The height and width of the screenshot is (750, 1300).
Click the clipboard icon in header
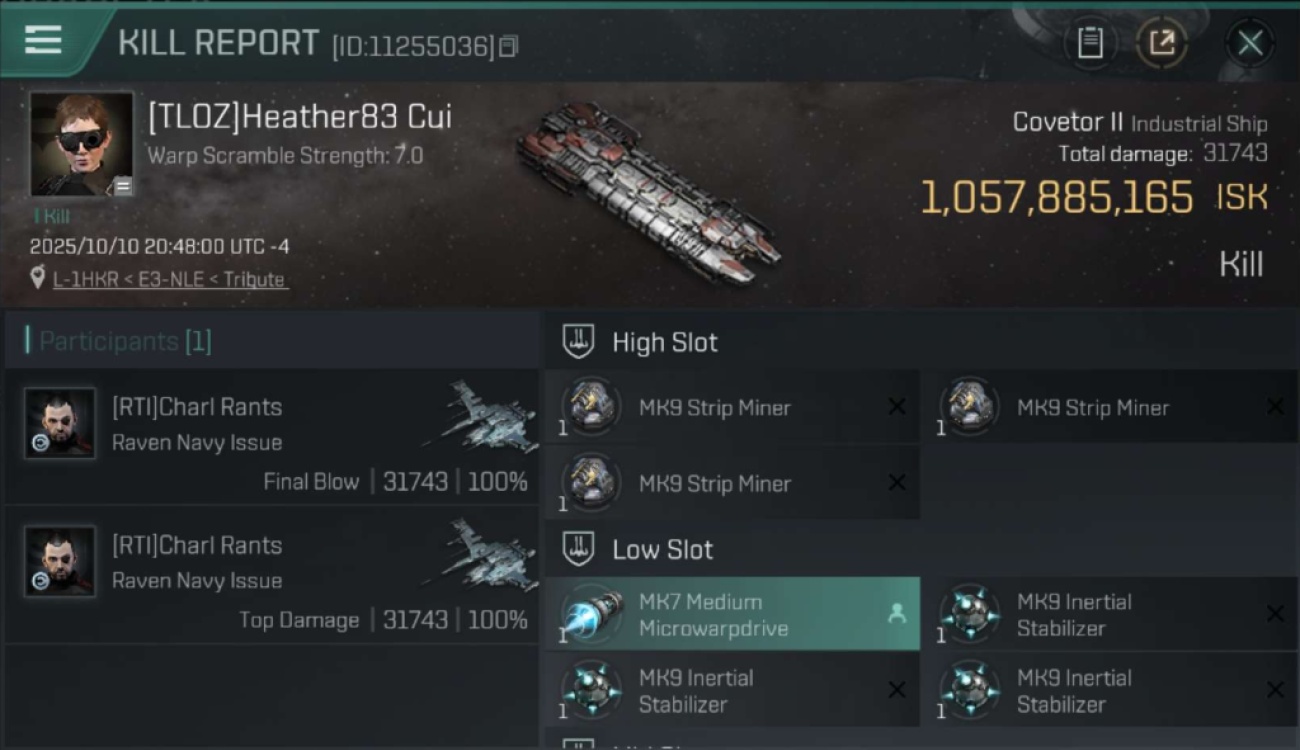(1089, 43)
